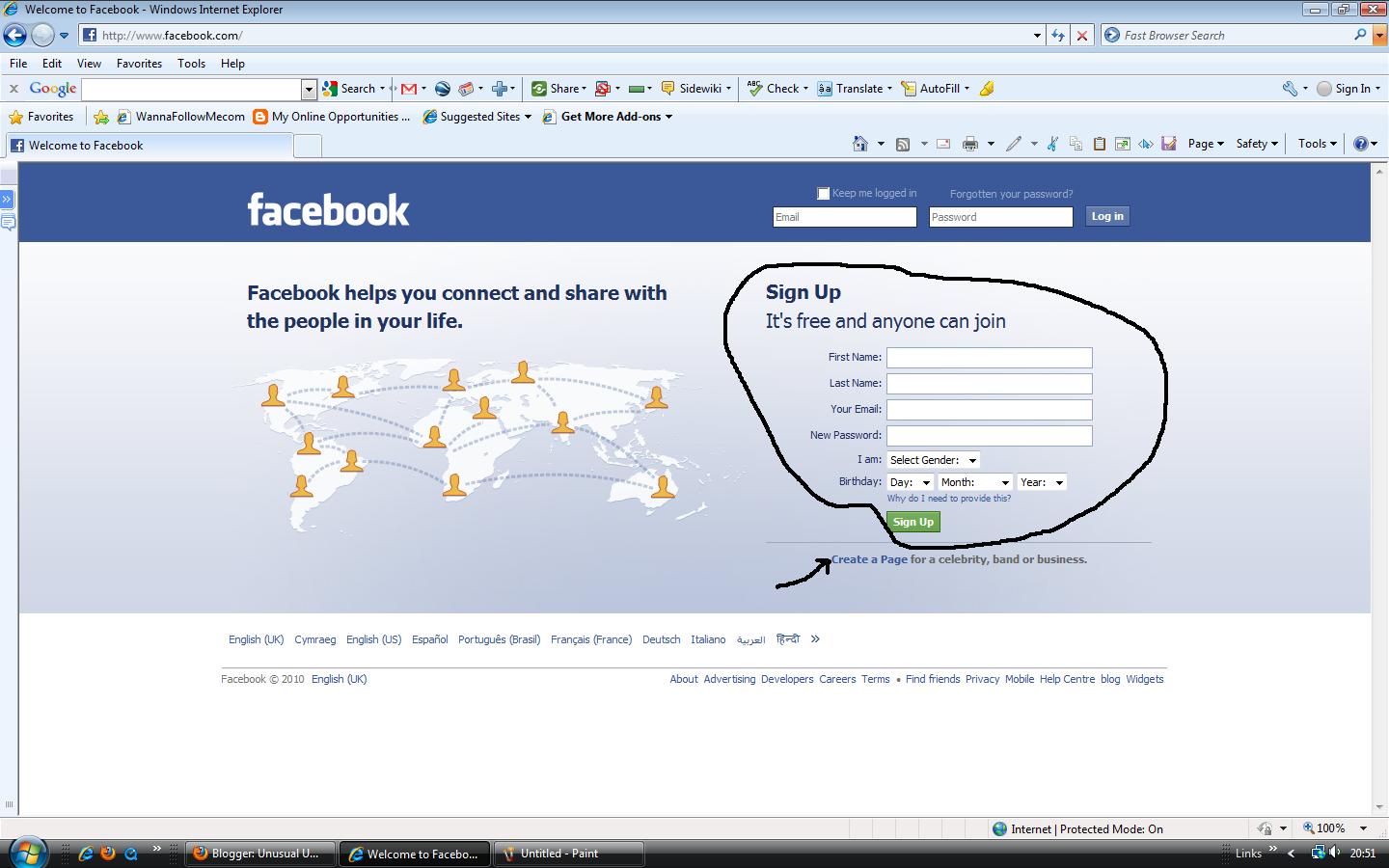Click the Windows Start orb
Image resolution: width=1389 pixels, height=868 pixels.
tap(27, 853)
